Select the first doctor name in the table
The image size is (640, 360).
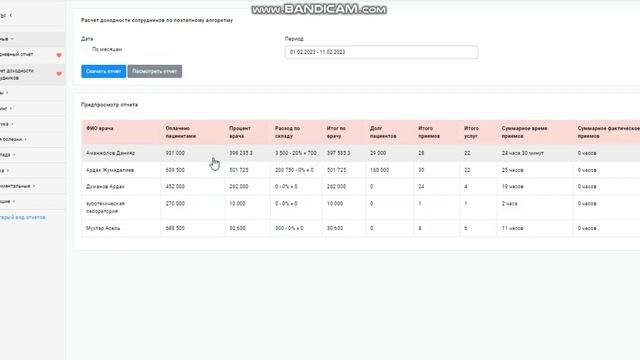110,153
